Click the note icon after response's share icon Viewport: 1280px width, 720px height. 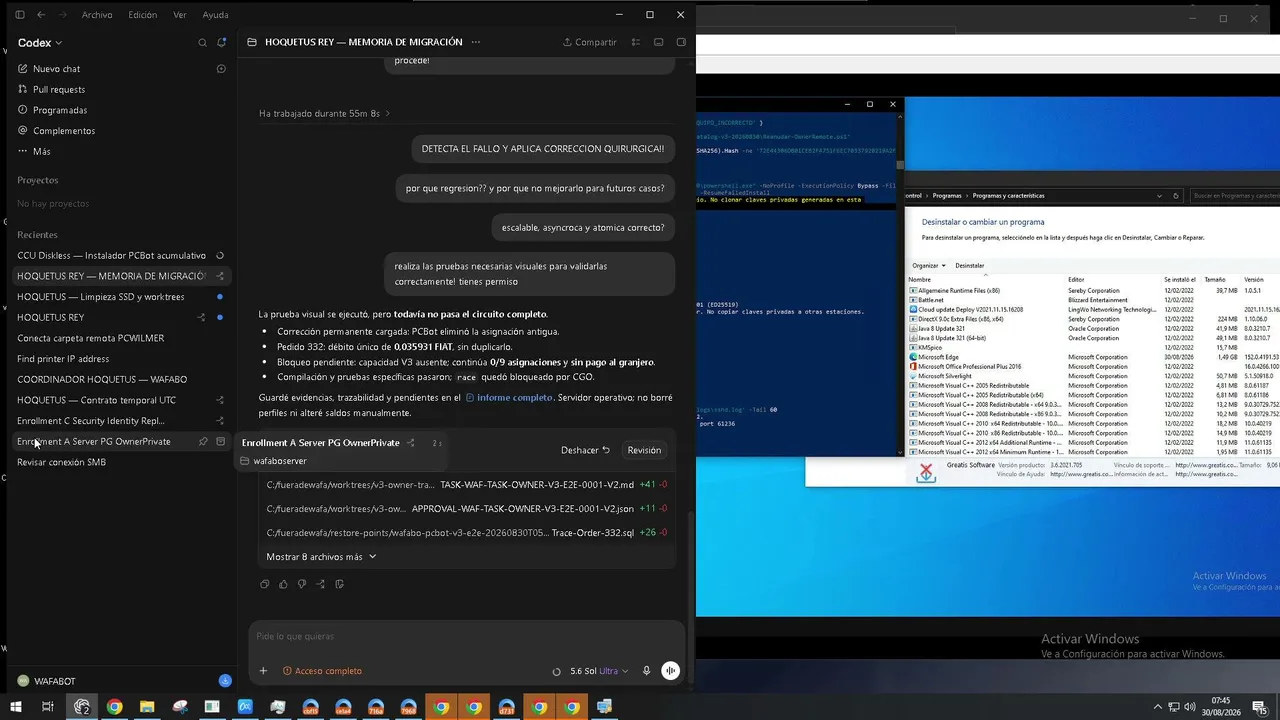tap(340, 584)
